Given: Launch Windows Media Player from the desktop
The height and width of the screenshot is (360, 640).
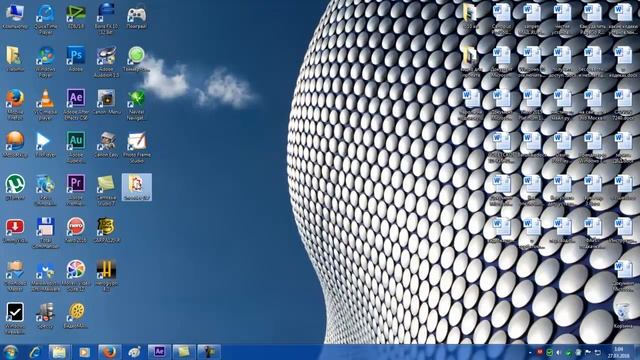Looking at the screenshot, I should [45, 61].
